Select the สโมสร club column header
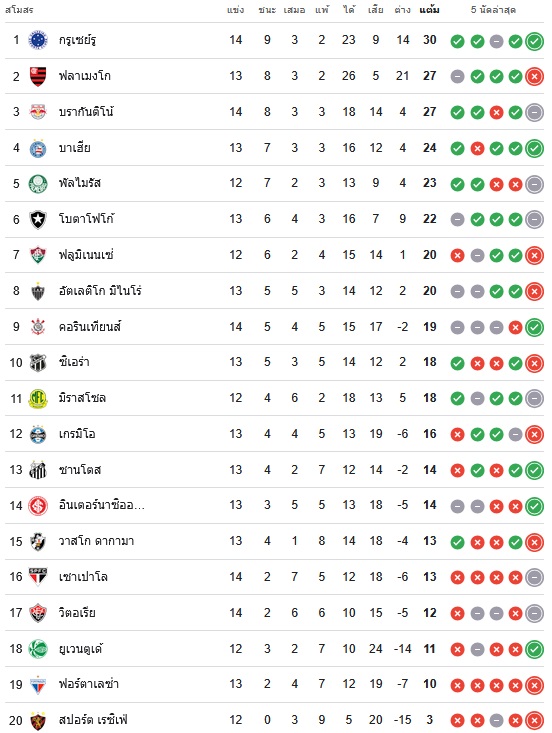Viewport: 552px width, 733px height. tap(19, 10)
